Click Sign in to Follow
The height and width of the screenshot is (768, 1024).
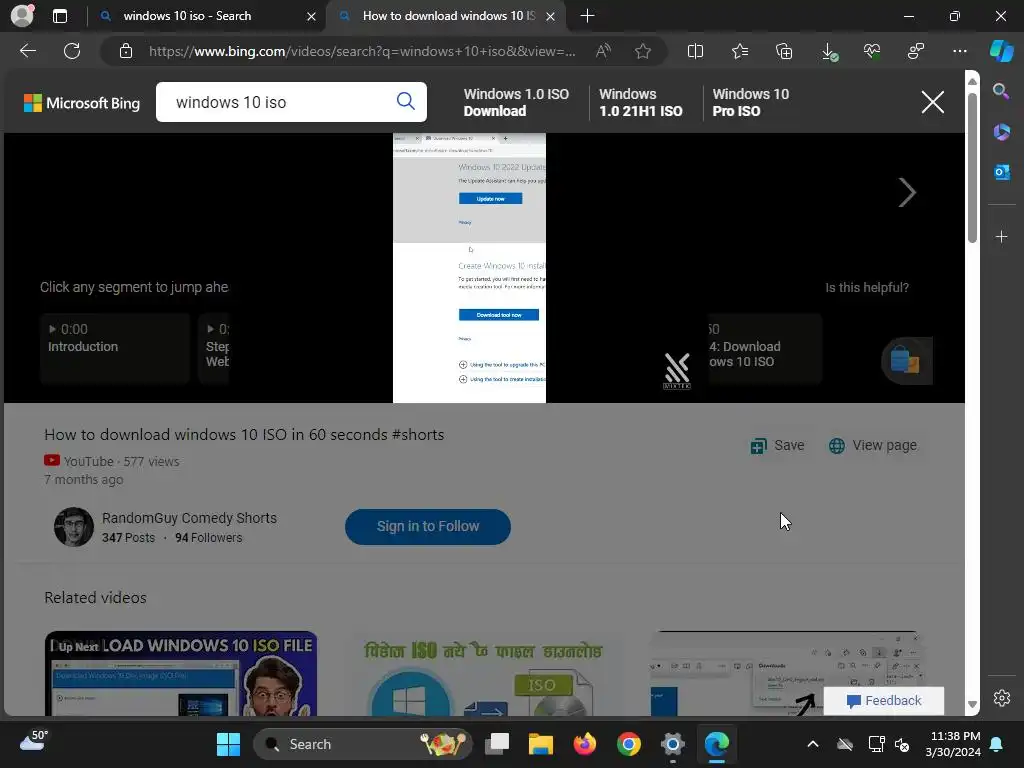(428, 526)
